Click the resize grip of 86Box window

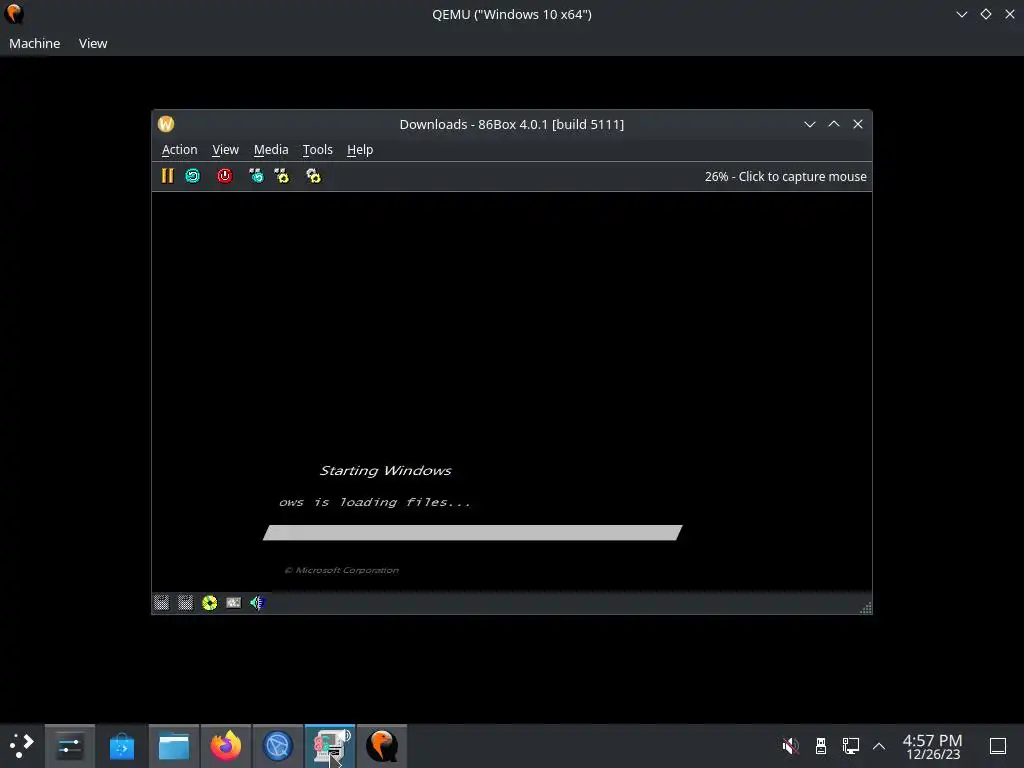pos(866,608)
